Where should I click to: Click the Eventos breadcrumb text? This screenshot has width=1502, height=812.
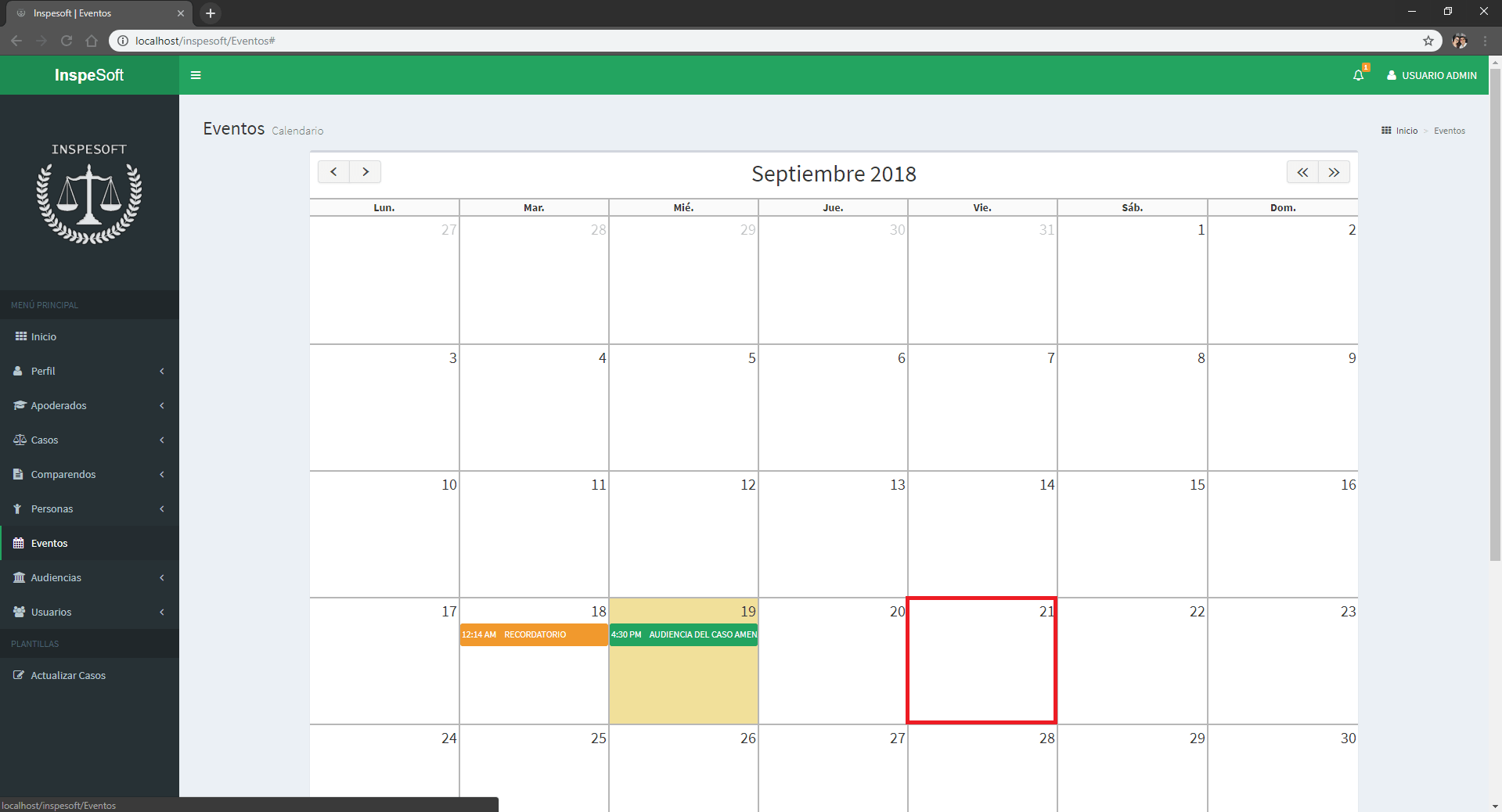pyautogui.click(x=1450, y=131)
